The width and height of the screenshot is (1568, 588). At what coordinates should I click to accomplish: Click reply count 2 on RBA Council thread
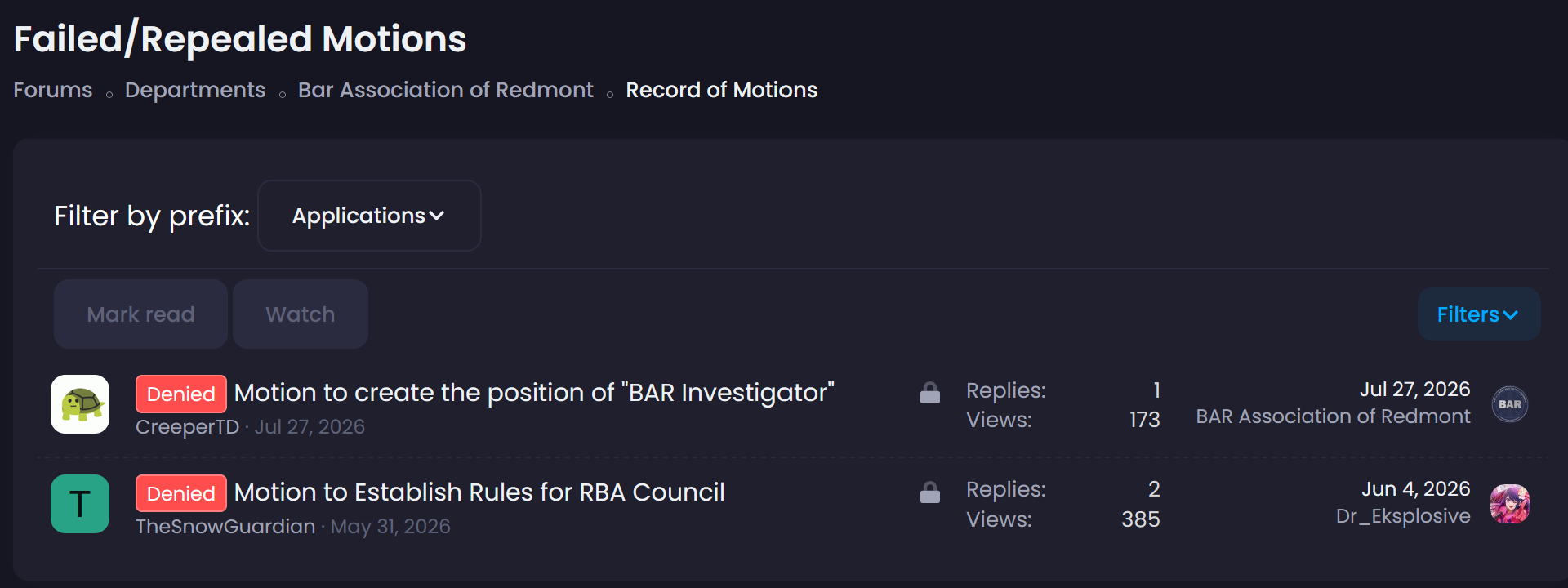click(x=1154, y=489)
